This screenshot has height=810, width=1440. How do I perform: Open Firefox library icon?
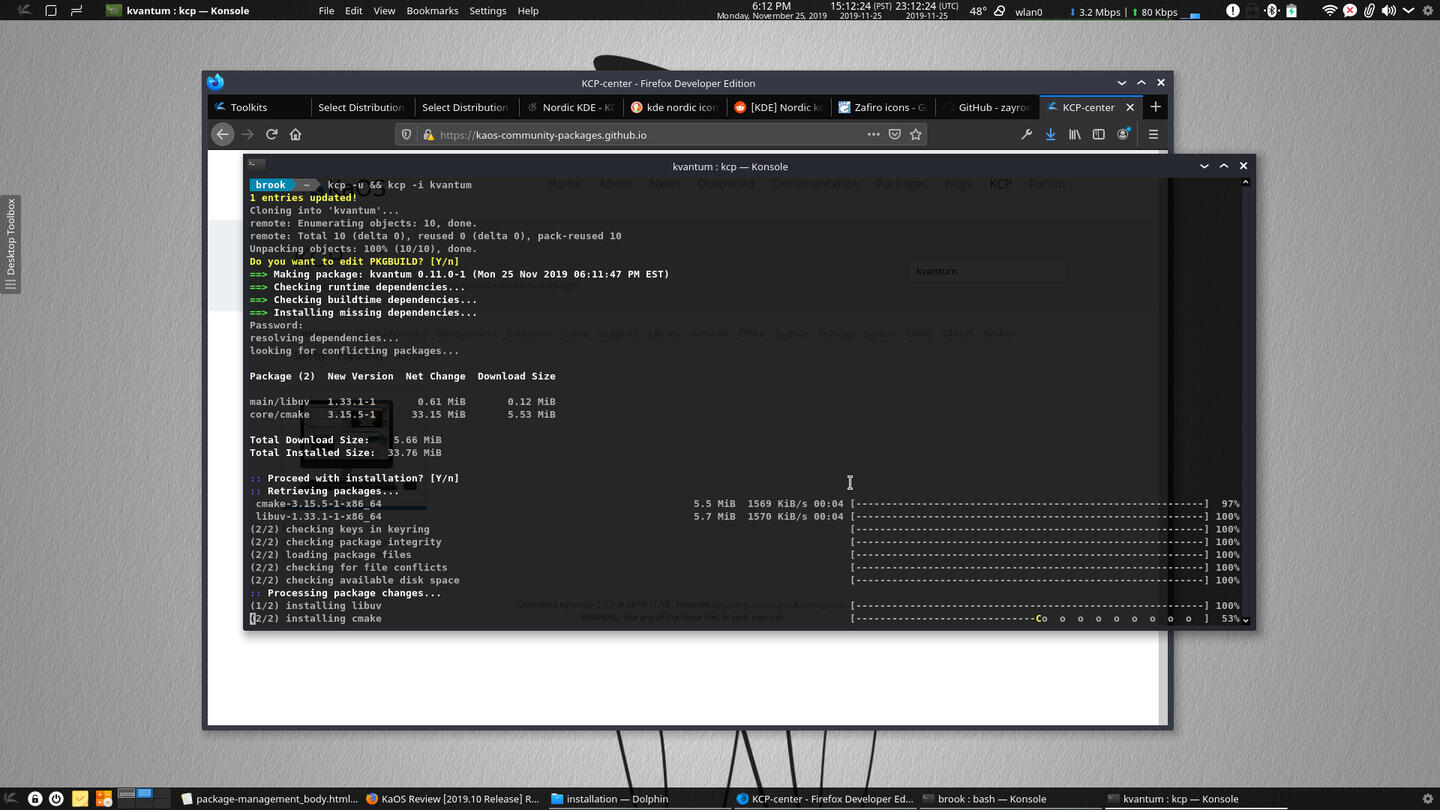coord(1075,134)
